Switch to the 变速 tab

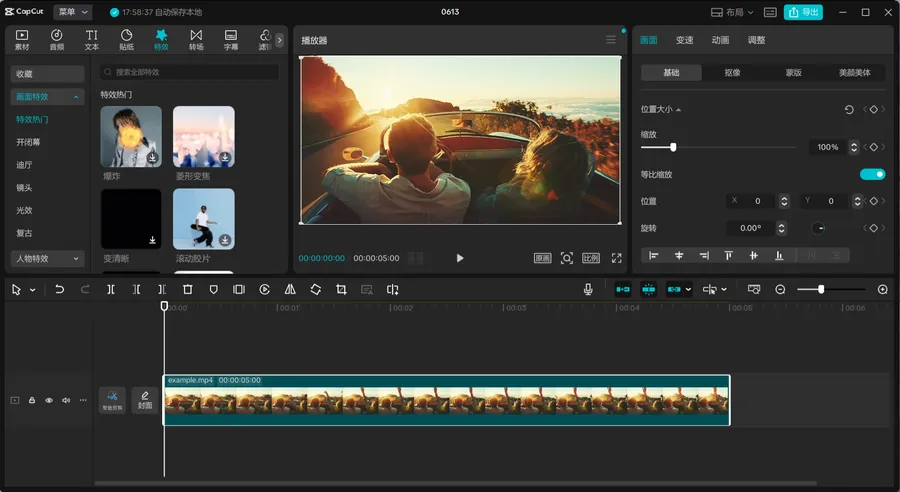684,40
